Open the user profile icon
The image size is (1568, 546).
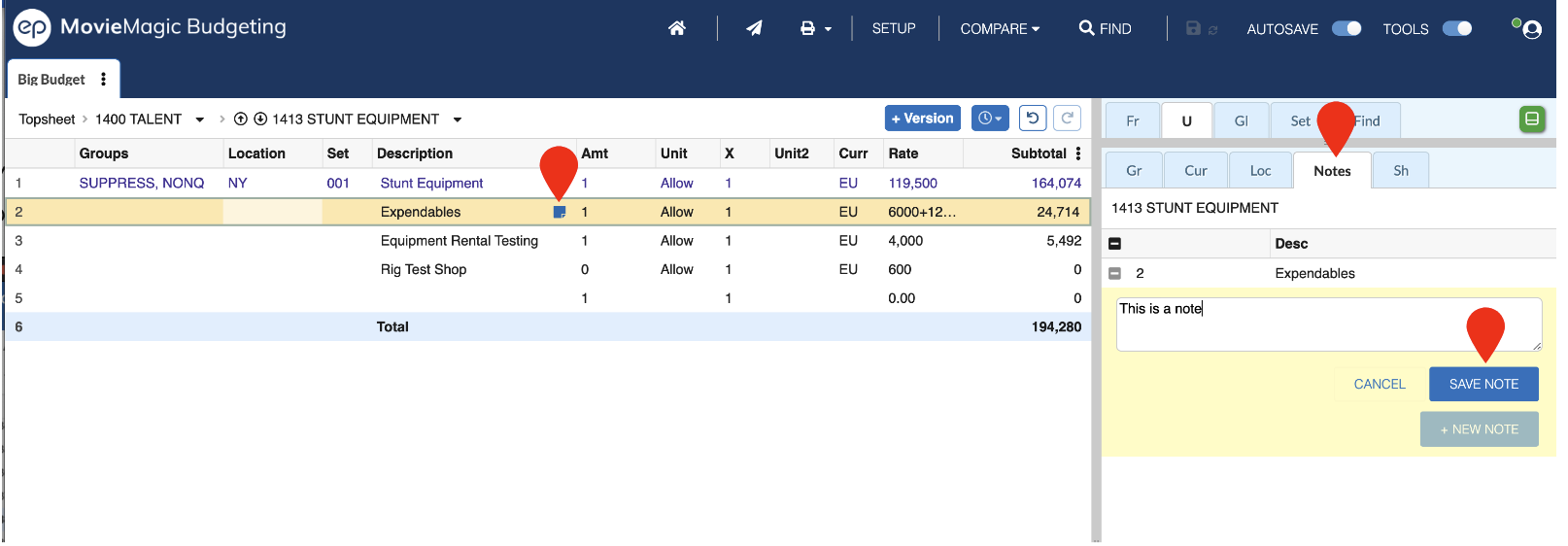[x=1531, y=29]
